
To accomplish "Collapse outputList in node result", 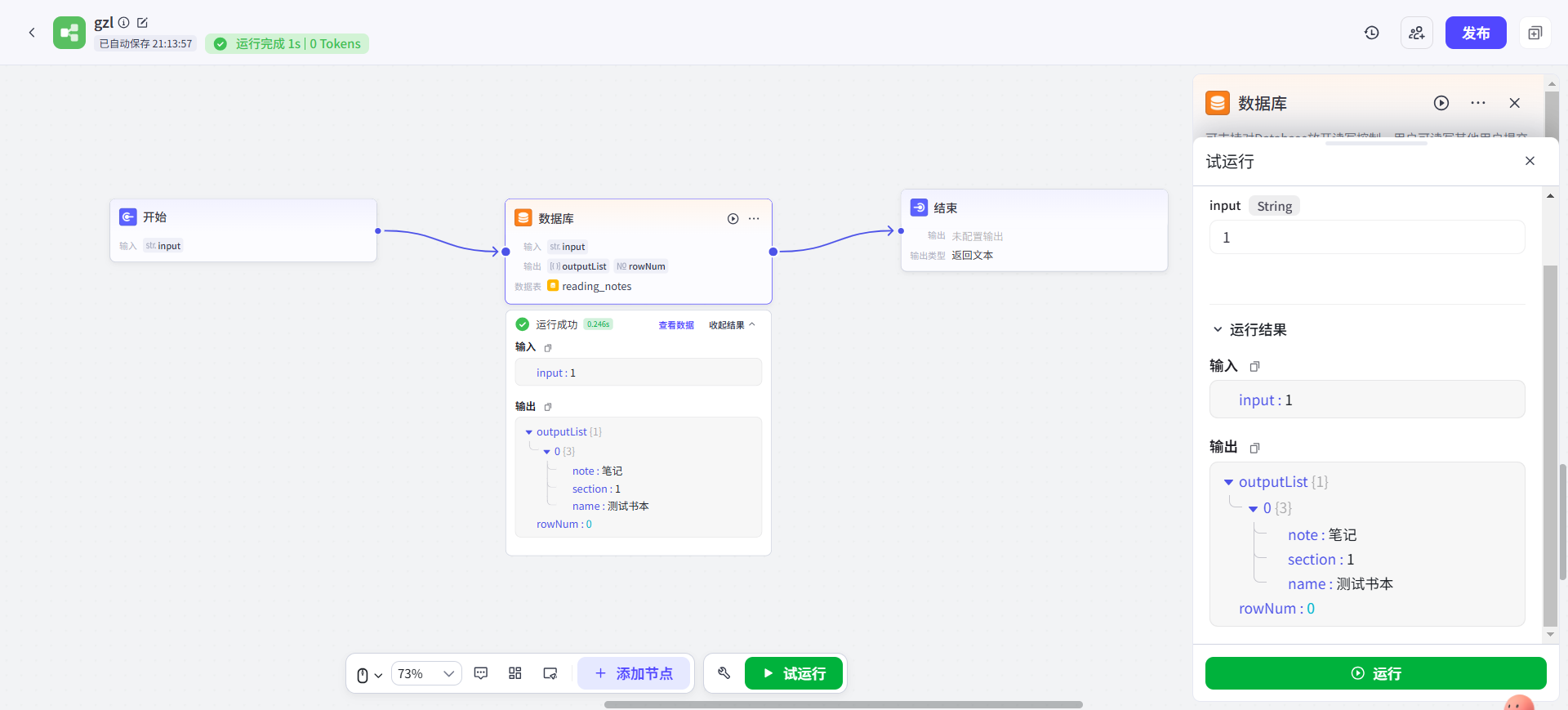I will pos(529,432).
